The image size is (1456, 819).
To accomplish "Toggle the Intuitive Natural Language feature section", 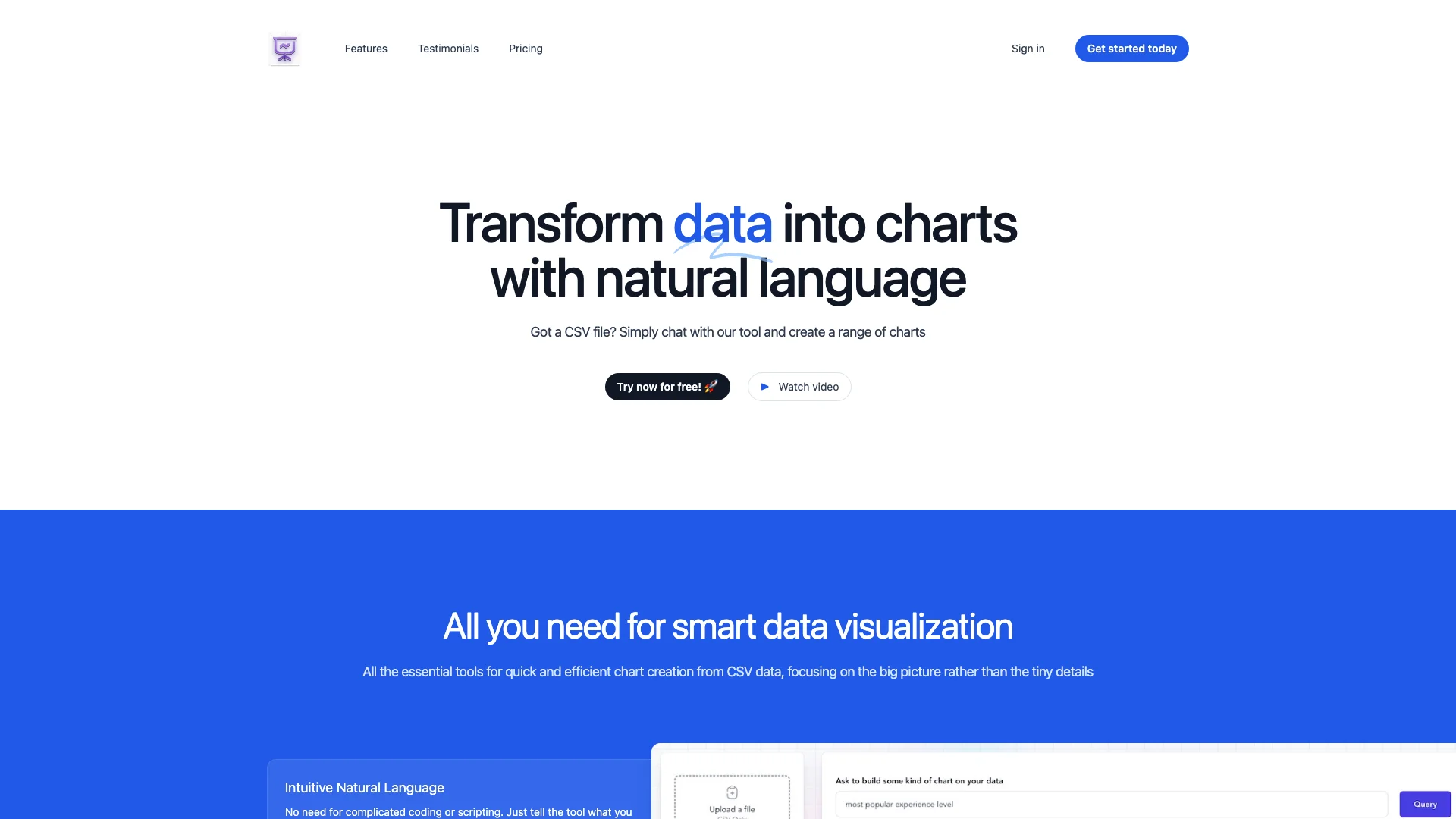I will (x=365, y=787).
